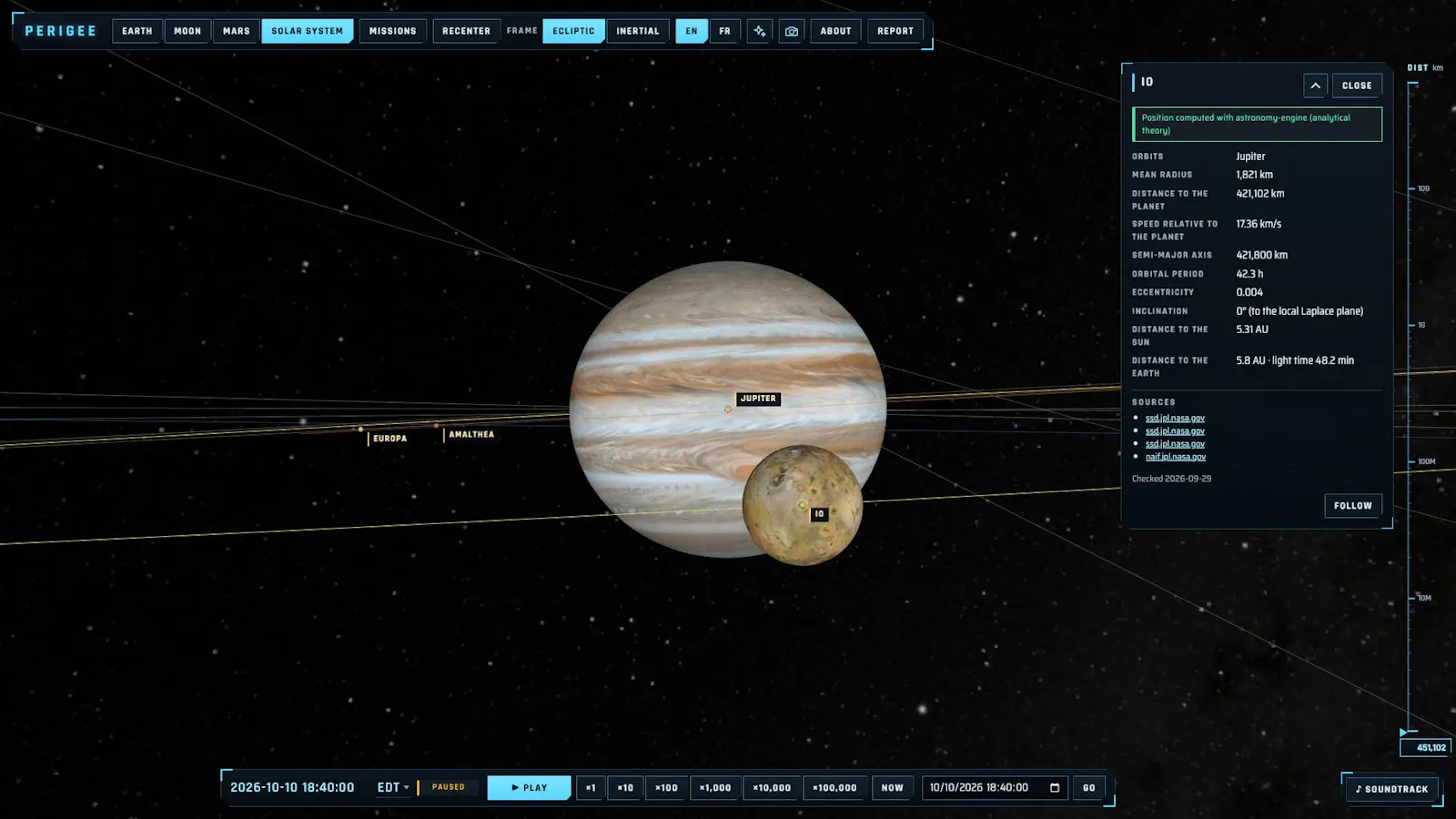Set time speed to x100,000
The width and height of the screenshot is (1456, 819).
coord(834,788)
